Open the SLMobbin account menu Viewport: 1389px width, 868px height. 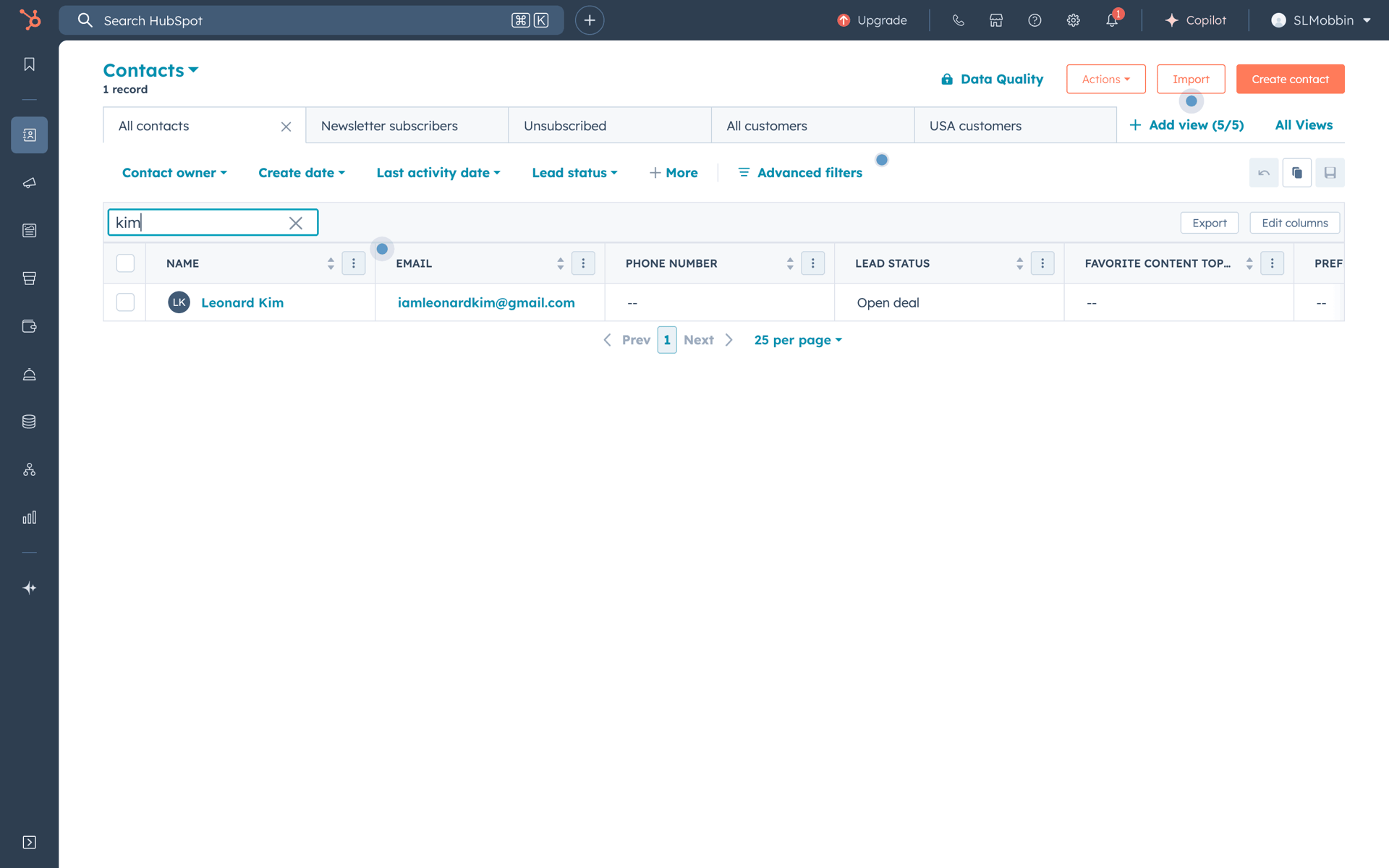point(1321,20)
